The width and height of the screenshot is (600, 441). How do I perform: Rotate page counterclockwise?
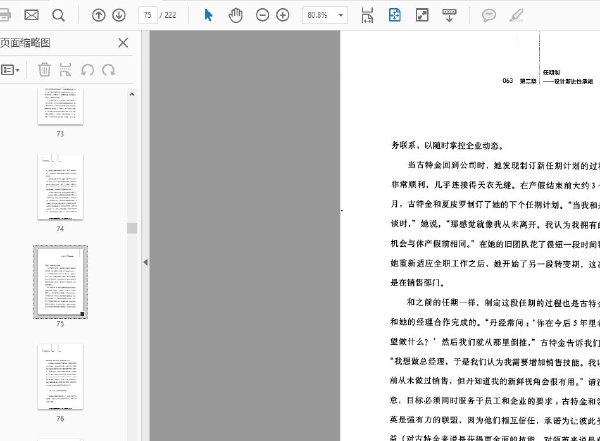point(87,70)
